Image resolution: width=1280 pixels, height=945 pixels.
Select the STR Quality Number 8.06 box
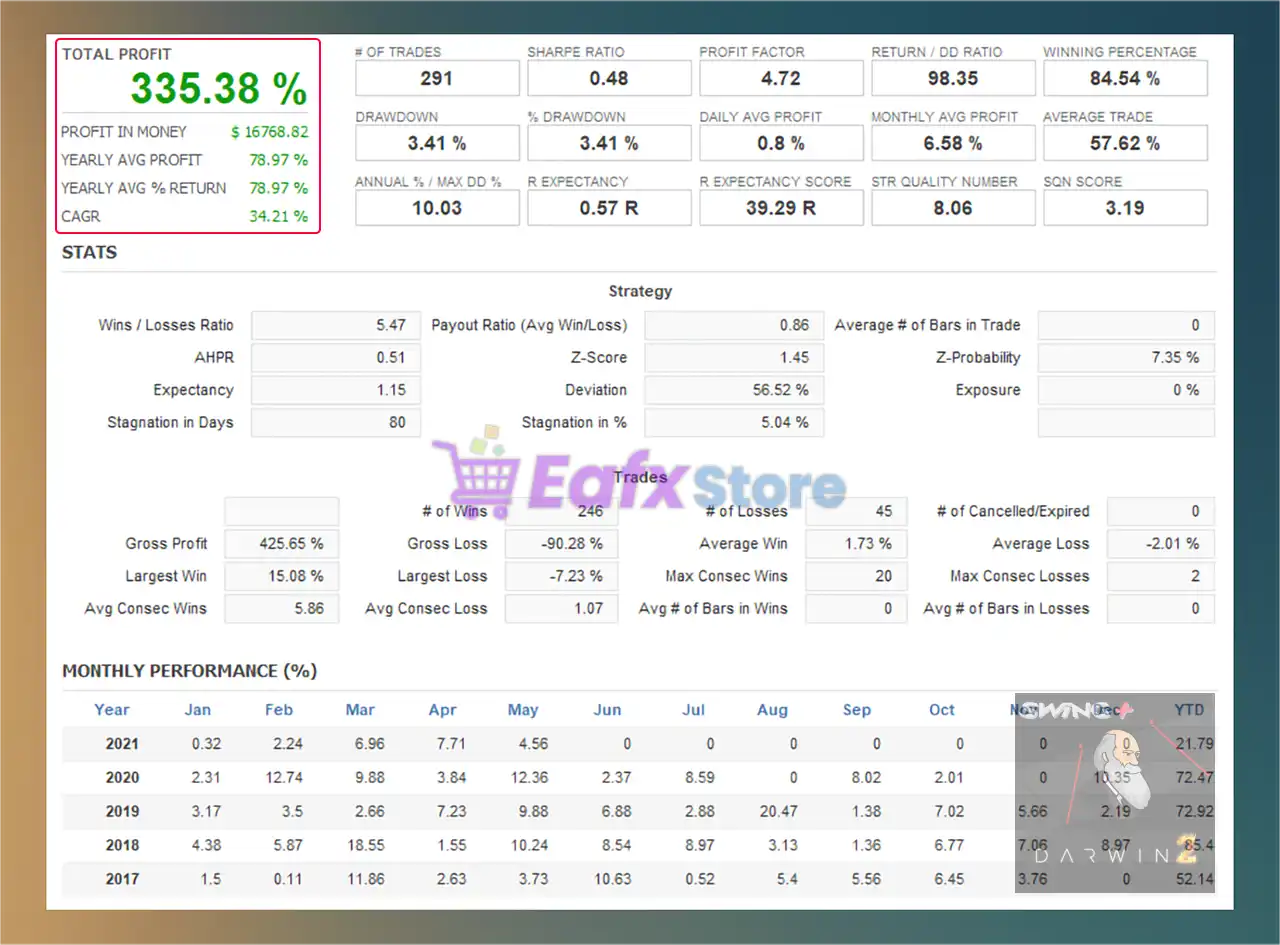click(953, 208)
